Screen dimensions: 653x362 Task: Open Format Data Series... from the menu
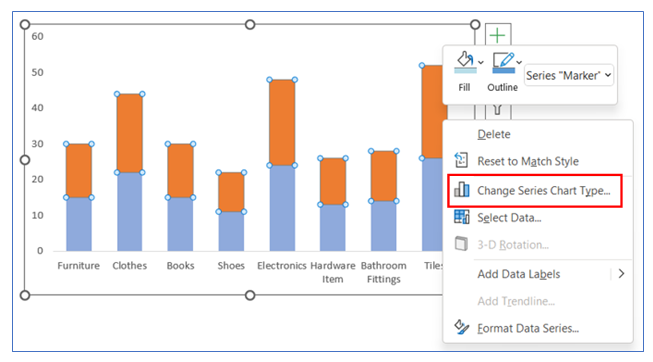[528, 328]
